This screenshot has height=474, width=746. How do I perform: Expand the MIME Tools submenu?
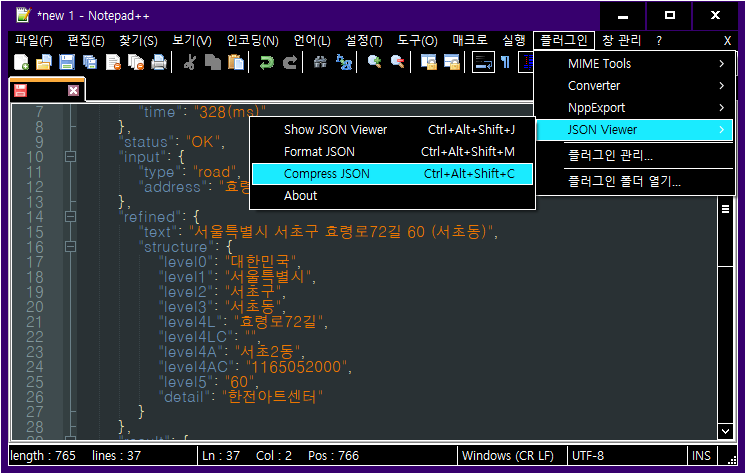[x=635, y=64]
